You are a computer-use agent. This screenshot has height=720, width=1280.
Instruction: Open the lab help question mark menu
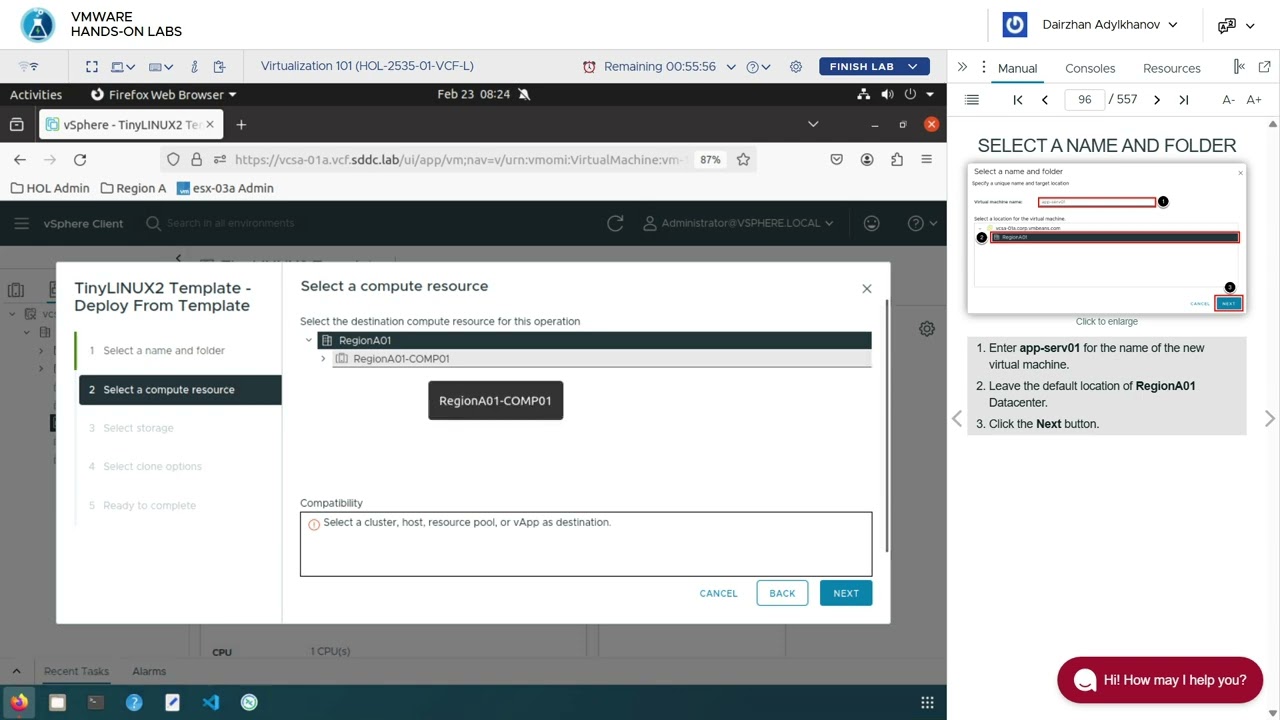[759, 67]
